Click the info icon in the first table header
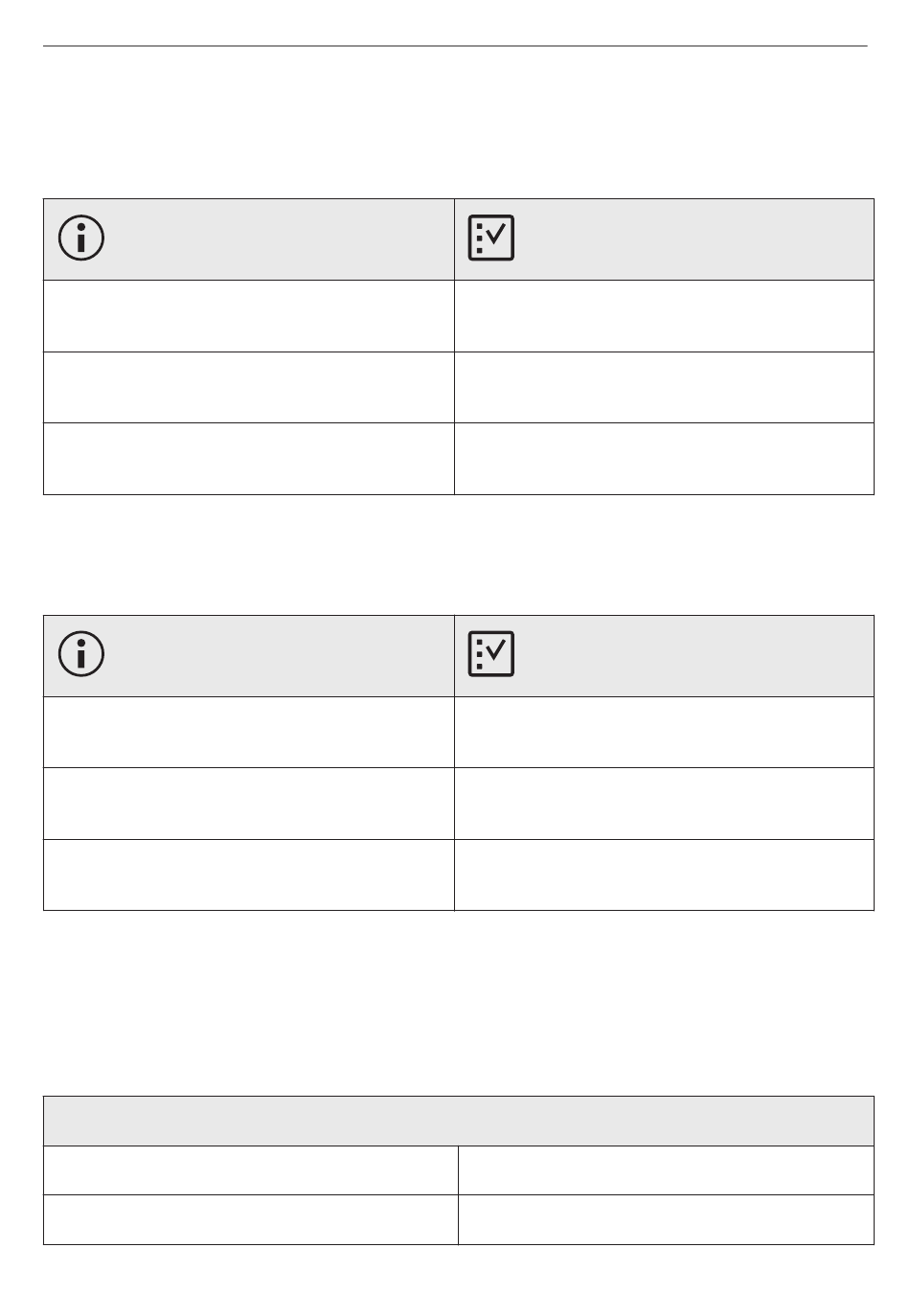 pos(81,238)
